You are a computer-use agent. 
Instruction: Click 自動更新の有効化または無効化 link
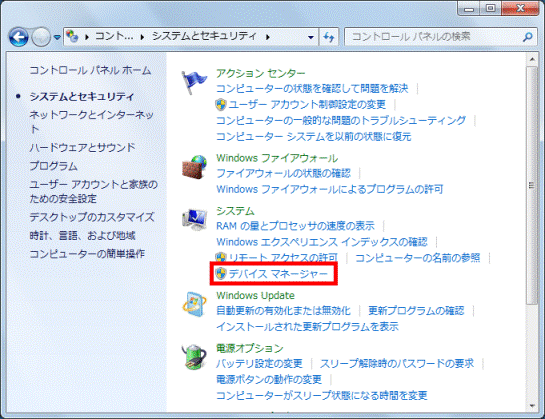click(x=283, y=310)
